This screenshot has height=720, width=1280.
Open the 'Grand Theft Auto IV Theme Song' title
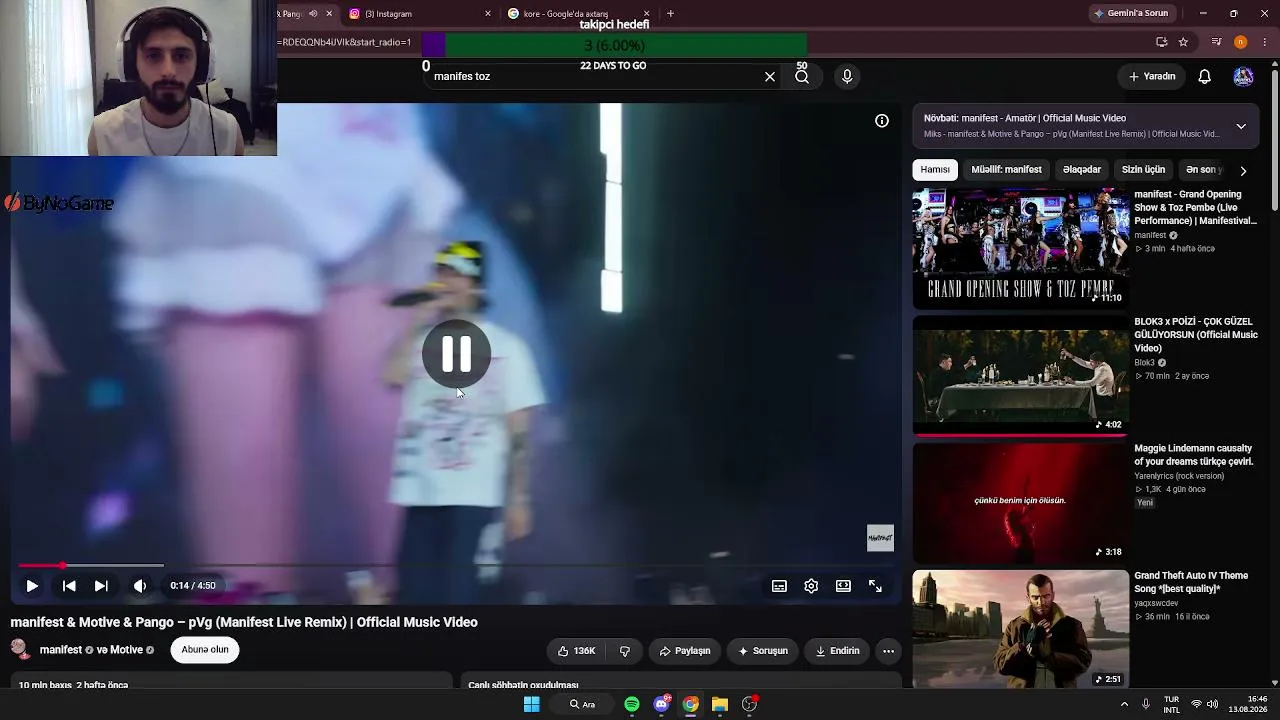1191,582
